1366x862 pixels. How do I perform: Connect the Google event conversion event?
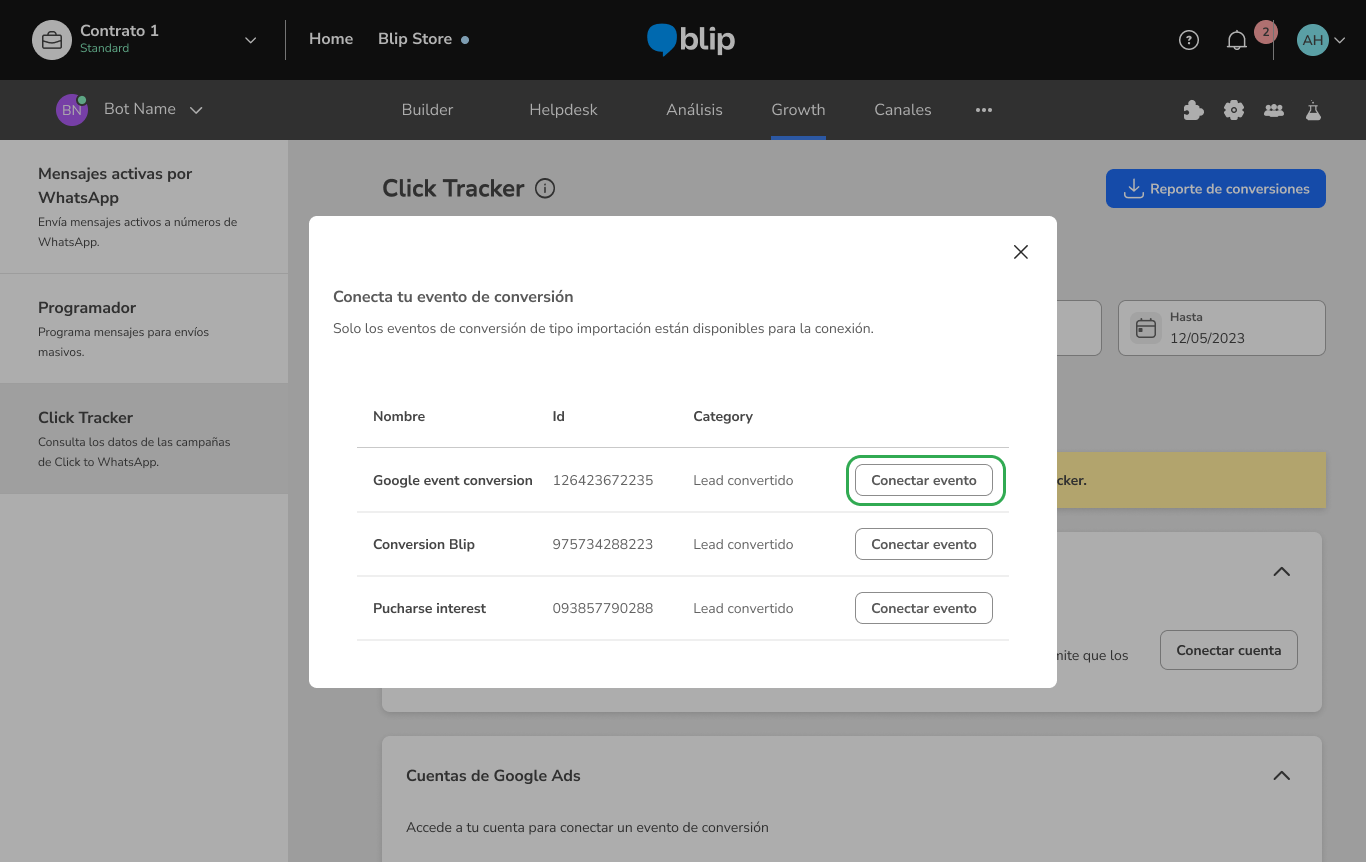923,480
